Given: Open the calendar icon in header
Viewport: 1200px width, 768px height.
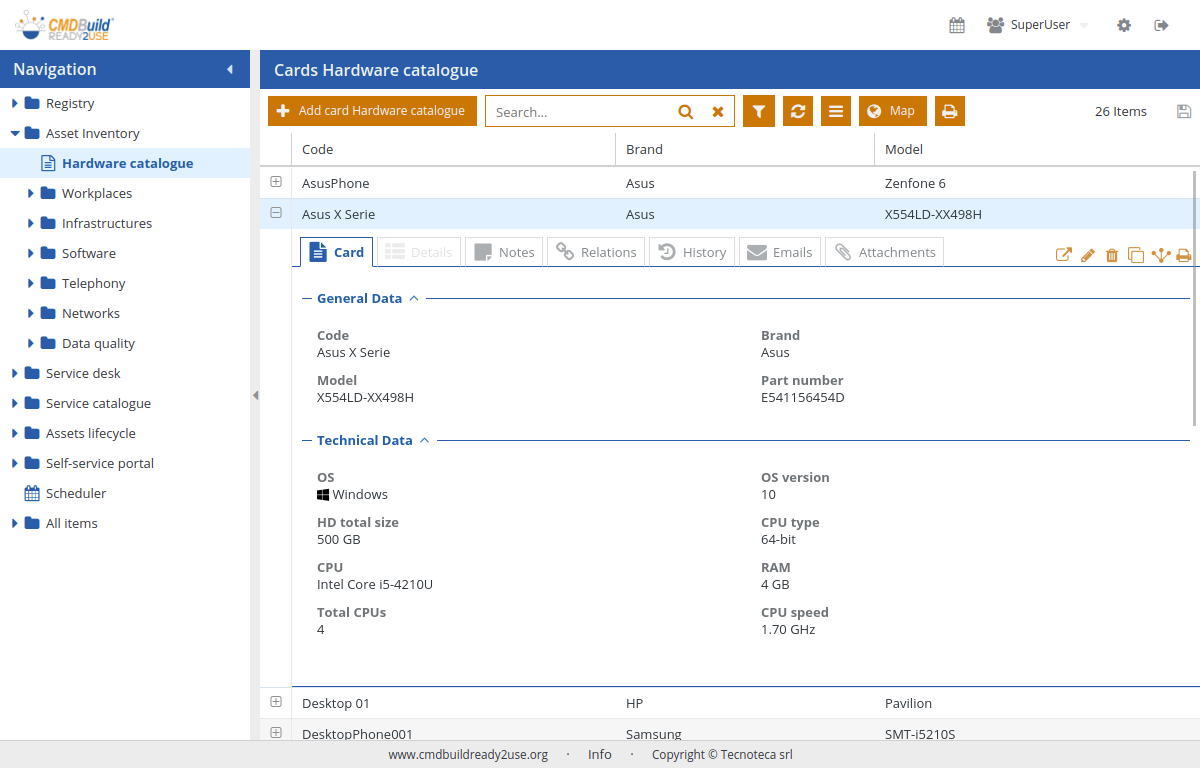Looking at the screenshot, I should point(957,25).
